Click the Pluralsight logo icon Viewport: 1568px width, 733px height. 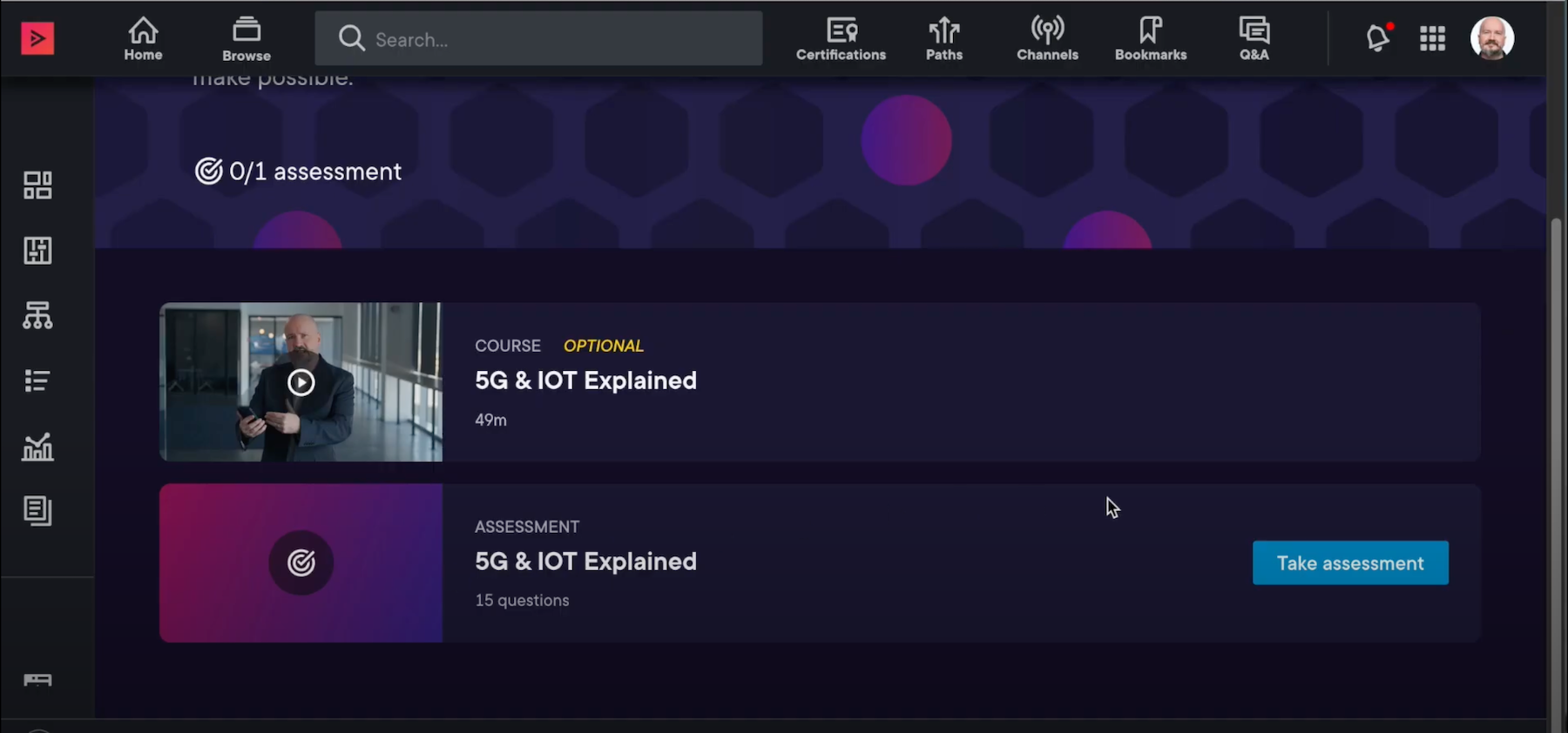(x=37, y=38)
